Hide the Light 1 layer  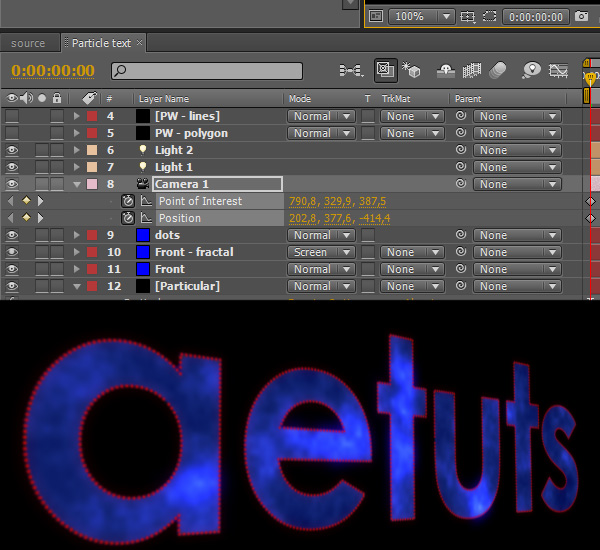pos(12,167)
